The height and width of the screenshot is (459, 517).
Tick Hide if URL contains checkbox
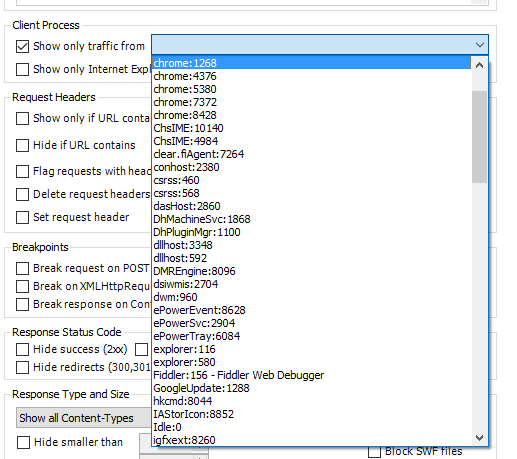[22, 145]
